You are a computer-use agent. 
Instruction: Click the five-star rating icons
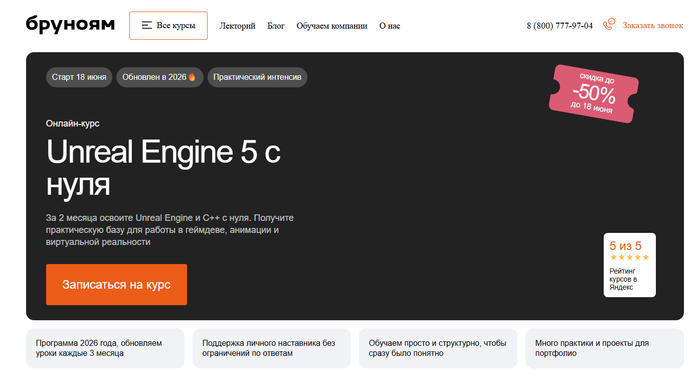(x=629, y=257)
